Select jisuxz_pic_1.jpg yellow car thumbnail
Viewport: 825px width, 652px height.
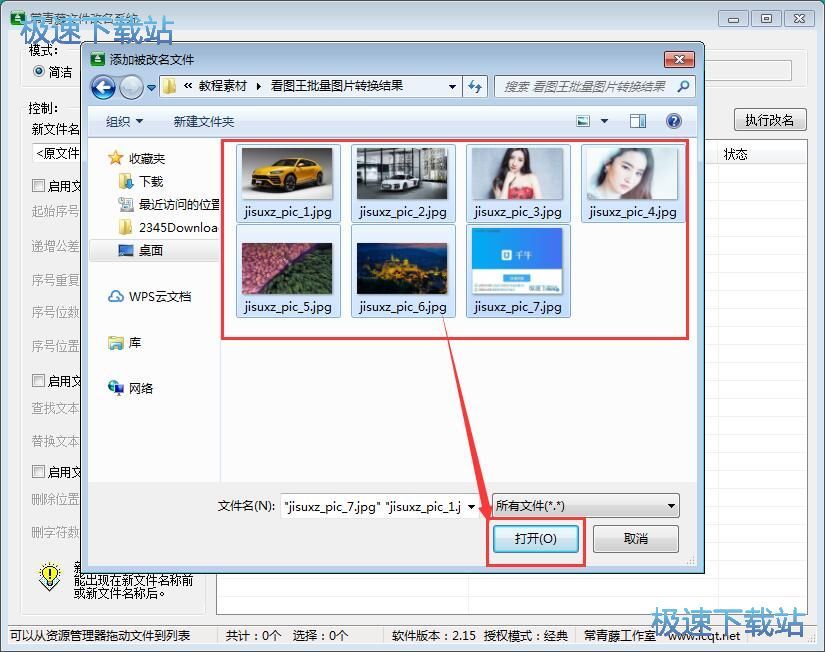point(288,183)
